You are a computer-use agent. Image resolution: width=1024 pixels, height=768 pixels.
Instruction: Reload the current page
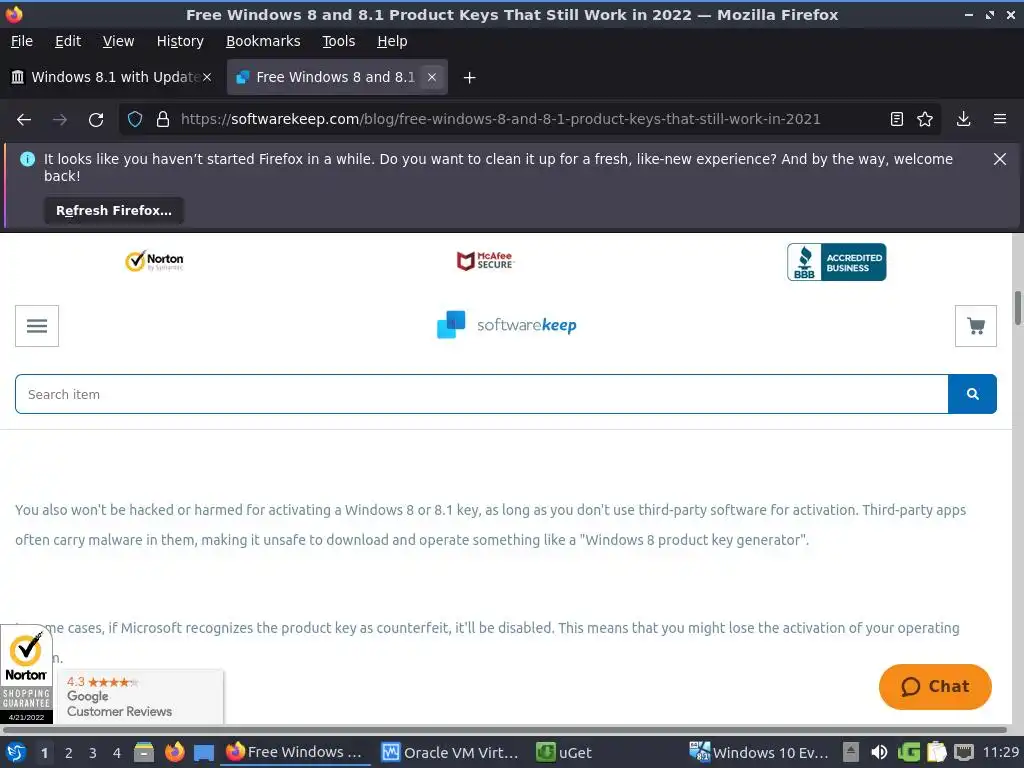pyautogui.click(x=96, y=120)
